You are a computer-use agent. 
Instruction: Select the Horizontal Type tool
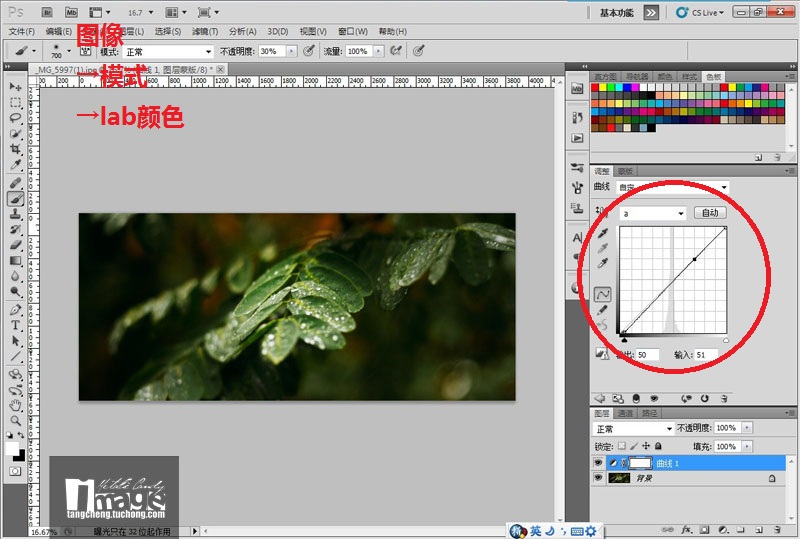click(15, 325)
